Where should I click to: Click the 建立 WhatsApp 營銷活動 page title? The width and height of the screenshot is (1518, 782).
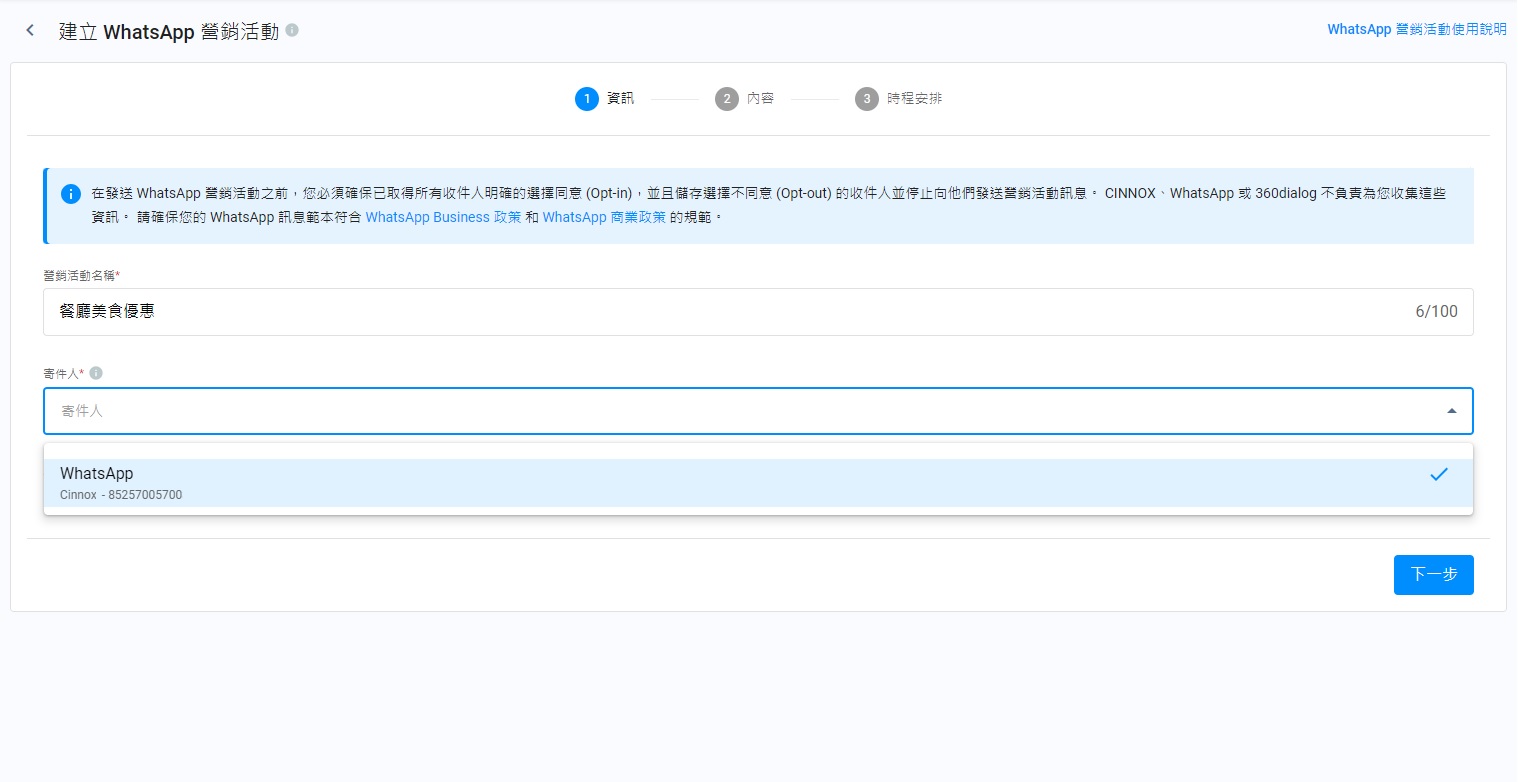169,30
